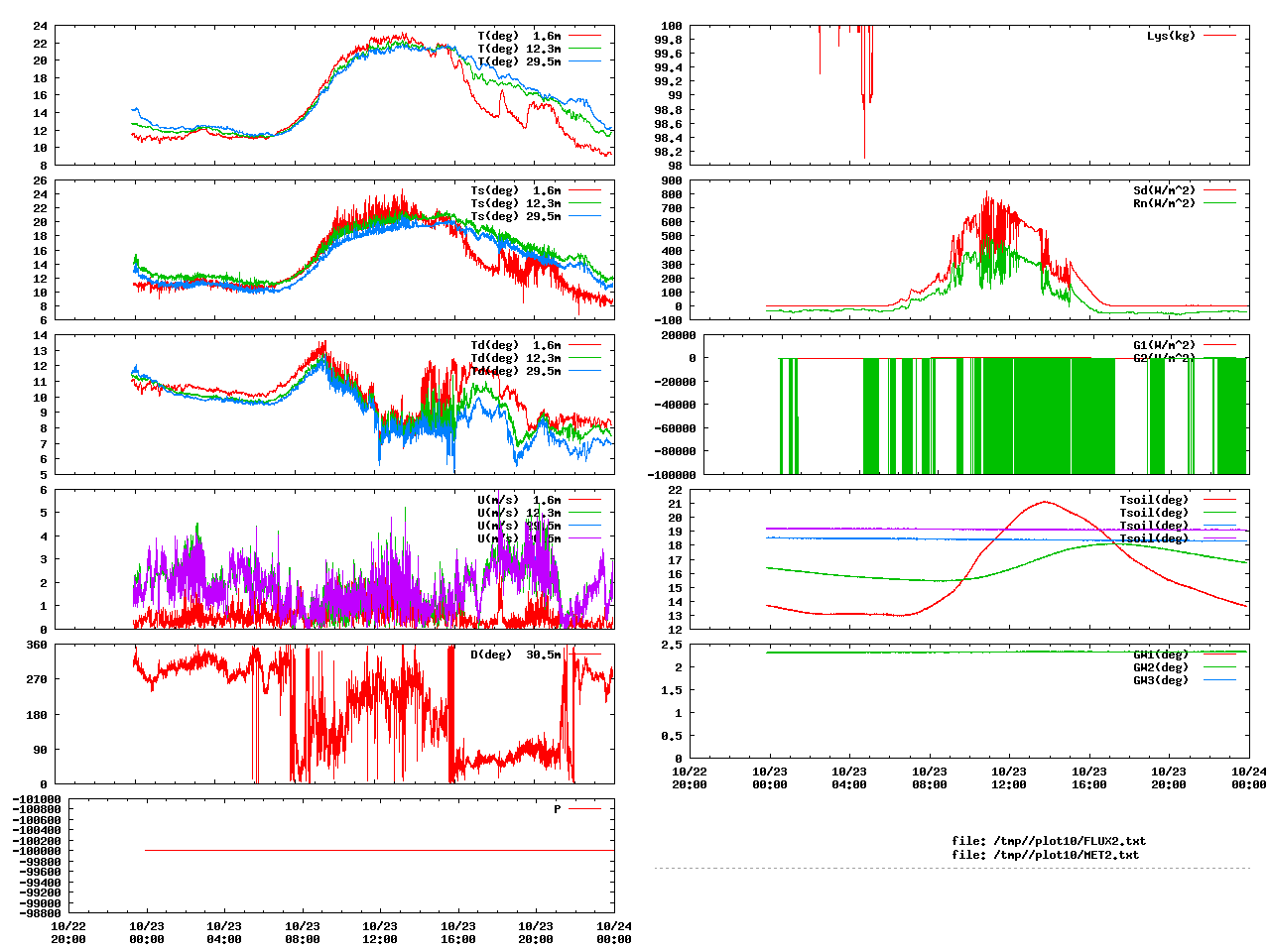Click the '10/22 20:00' label under the pressure plot
Image resolution: width=1270 pixels, height=952 pixels.
[68, 932]
